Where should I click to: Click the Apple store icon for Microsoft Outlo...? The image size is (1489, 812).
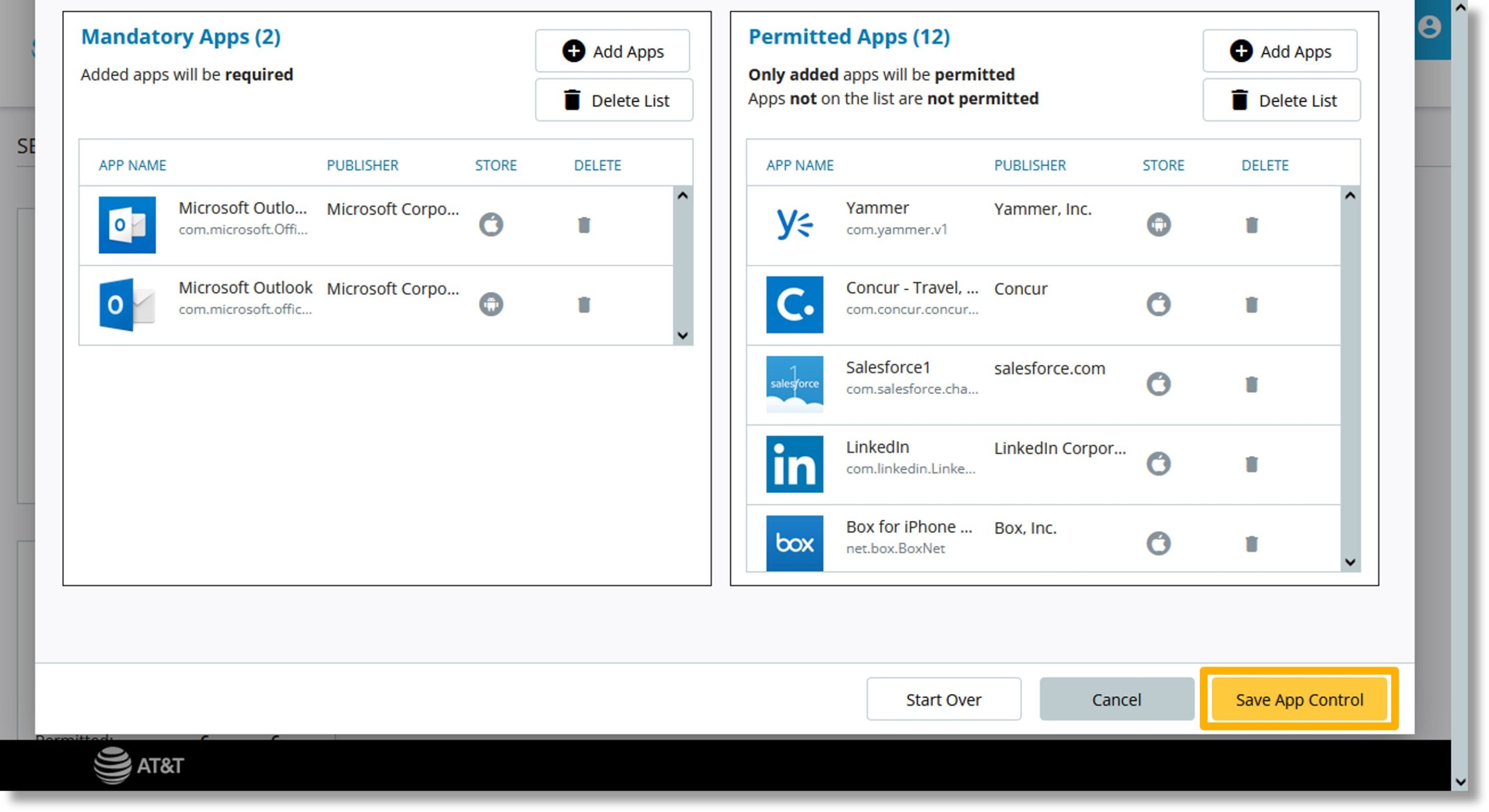[x=491, y=225]
